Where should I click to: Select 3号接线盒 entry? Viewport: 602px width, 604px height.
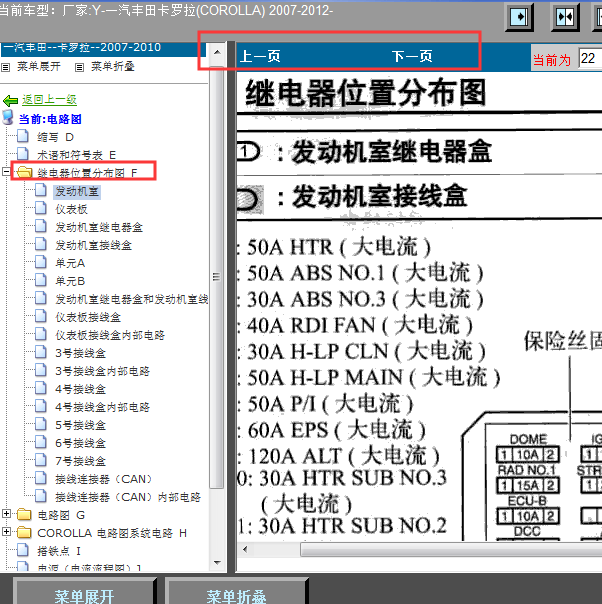click(x=80, y=353)
